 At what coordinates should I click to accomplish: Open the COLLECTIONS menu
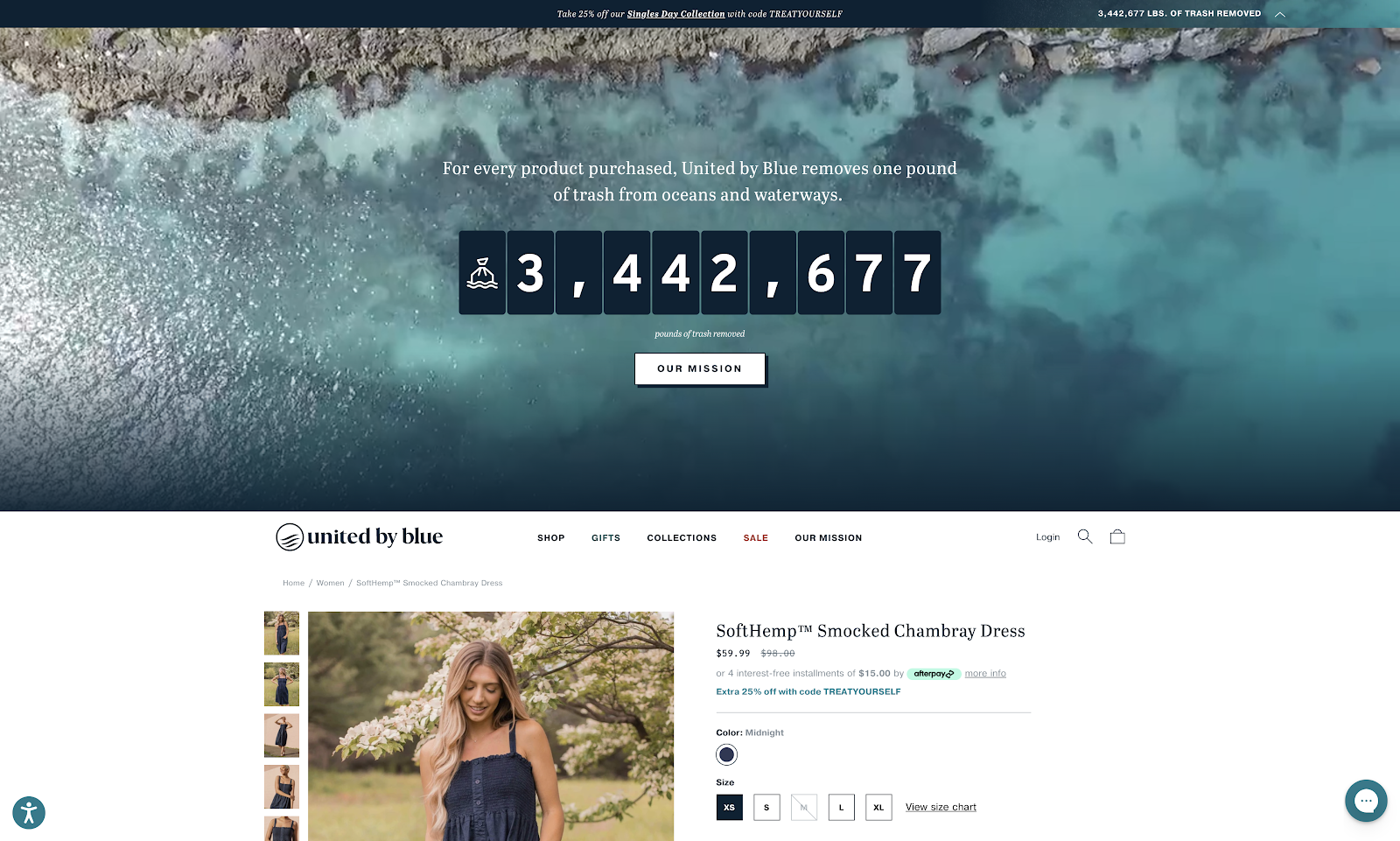point(682,537)
